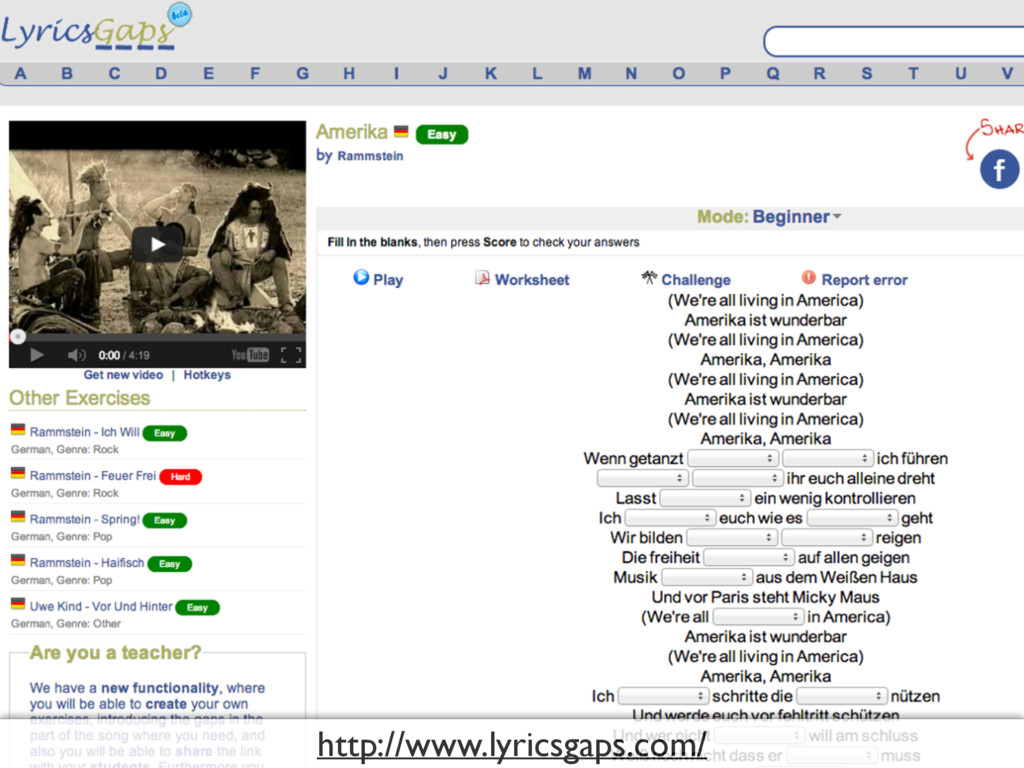Open blank before 'ich führen'
1024x768 pixels.
(827, 458)
